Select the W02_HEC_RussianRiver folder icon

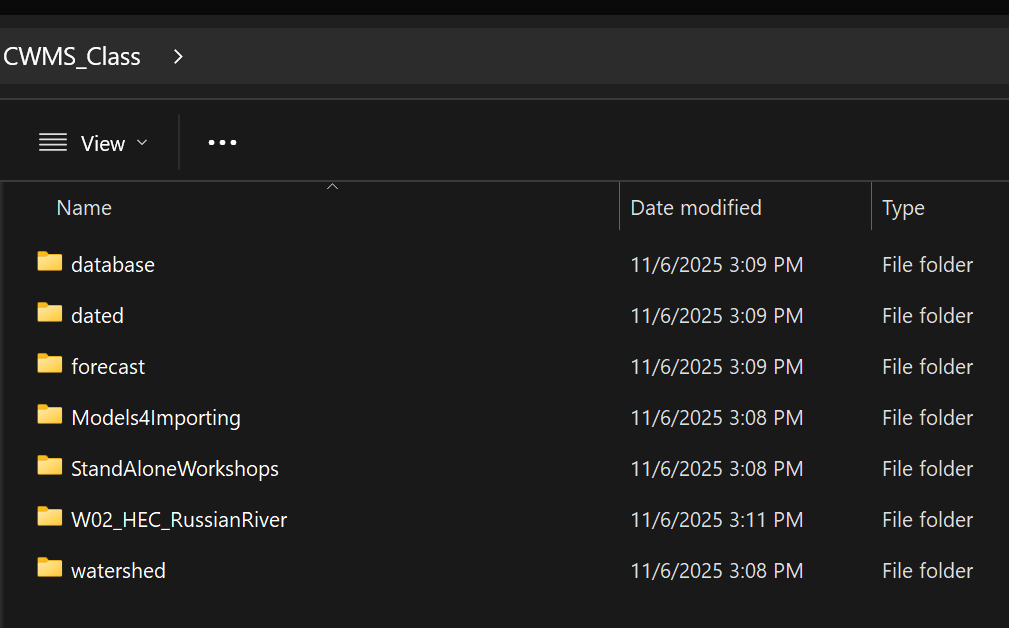50,517
